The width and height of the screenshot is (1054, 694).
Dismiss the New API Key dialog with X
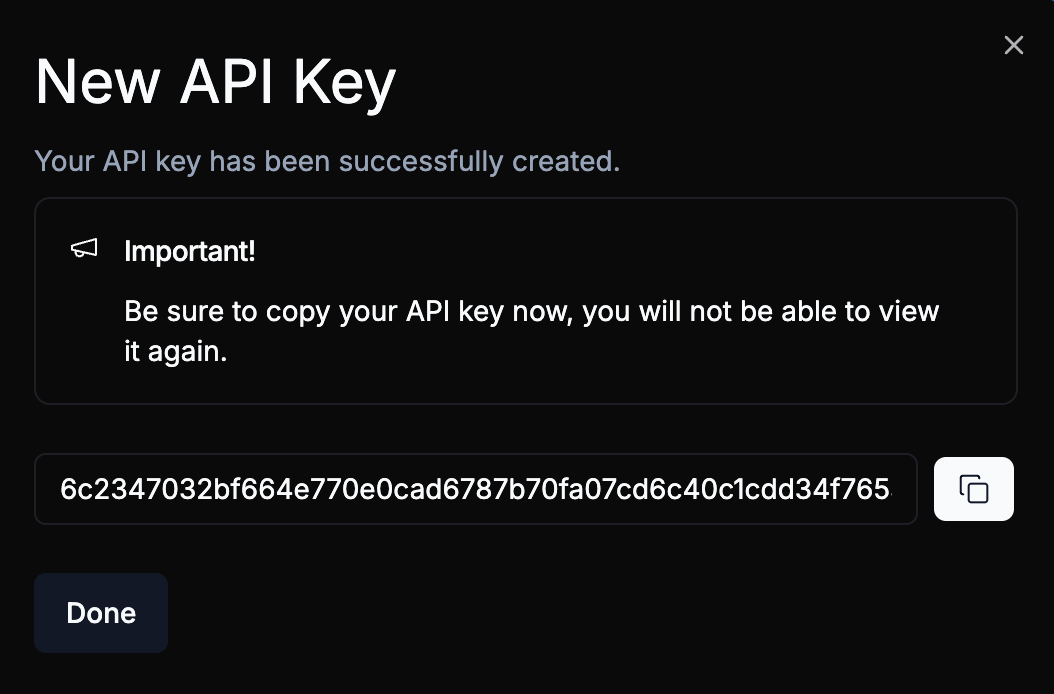tap(1013, 44)
